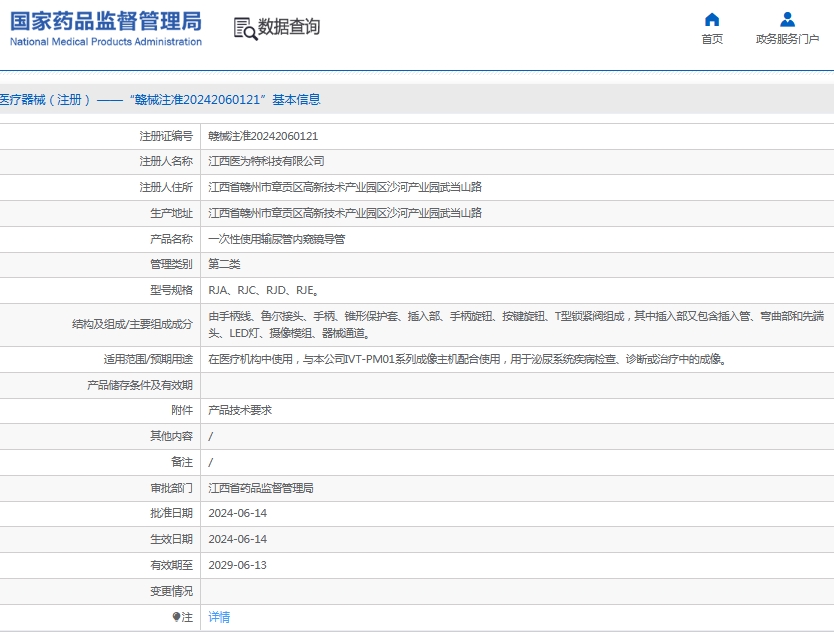The height and width of the screenshot is (636, 834).
Task: Click the 政务服务门户 text label
Action: click(x=787, y=39)
